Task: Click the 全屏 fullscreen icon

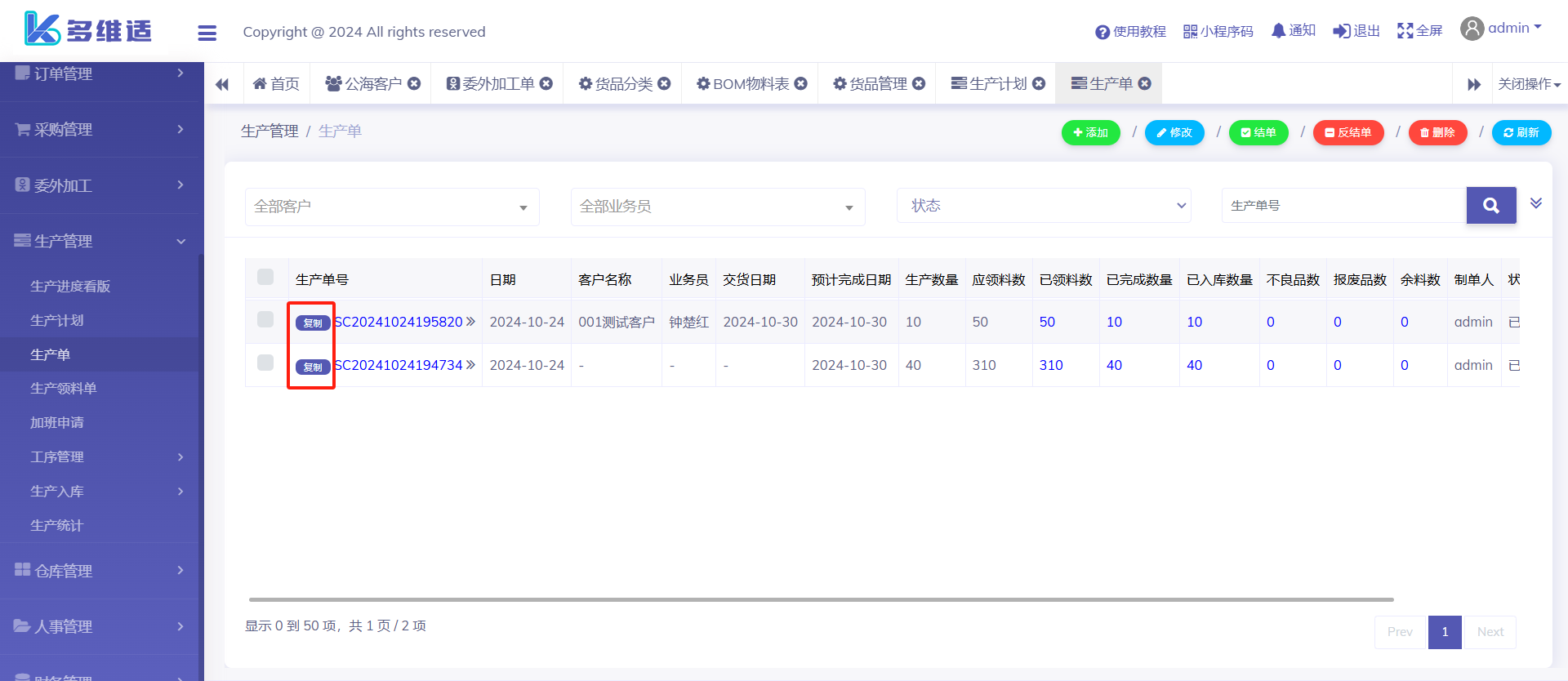Action: coord(1405,31)
